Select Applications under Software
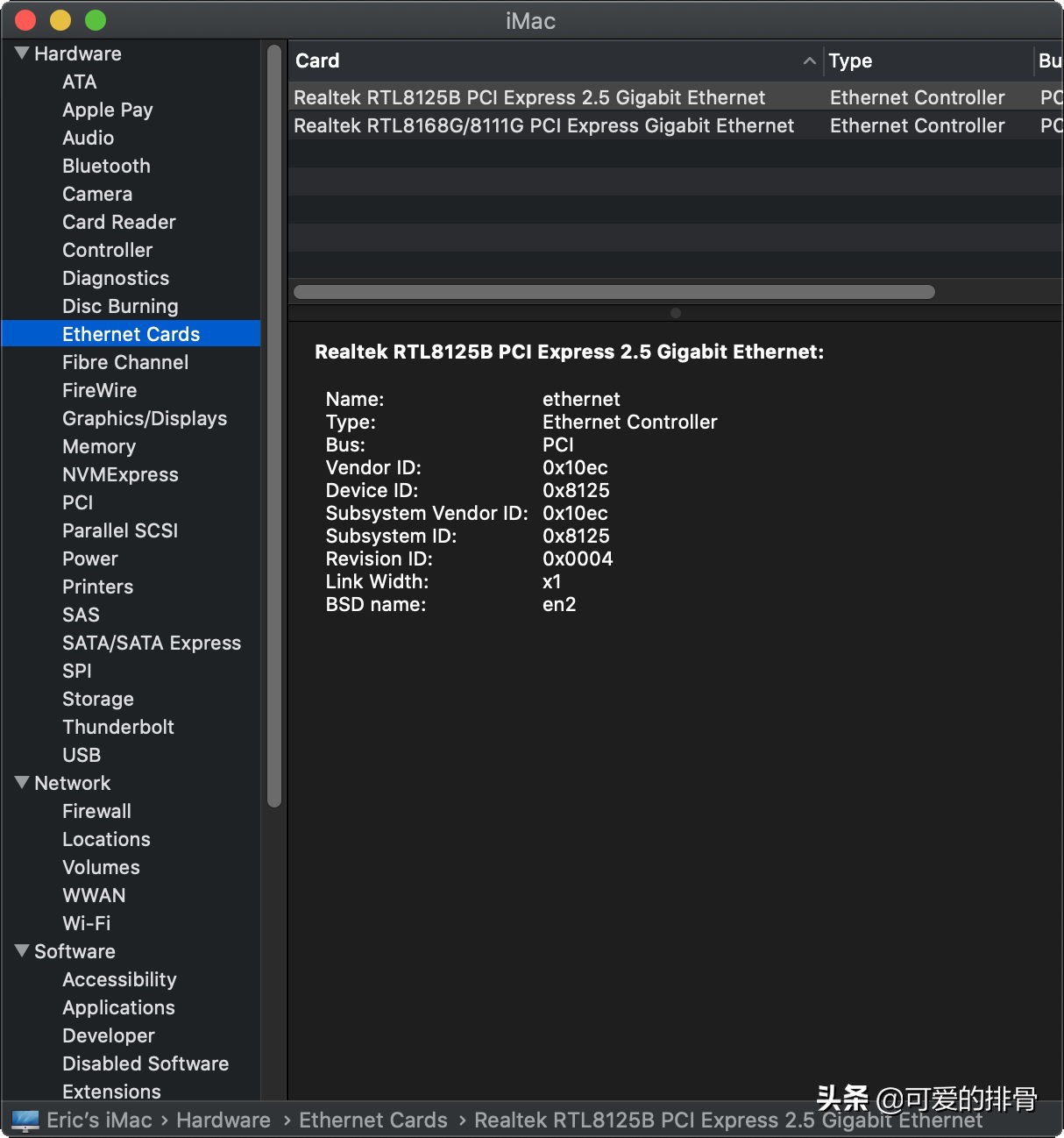The height and width of the screenshot is (1138, 1064). (x=118, y=1007)
